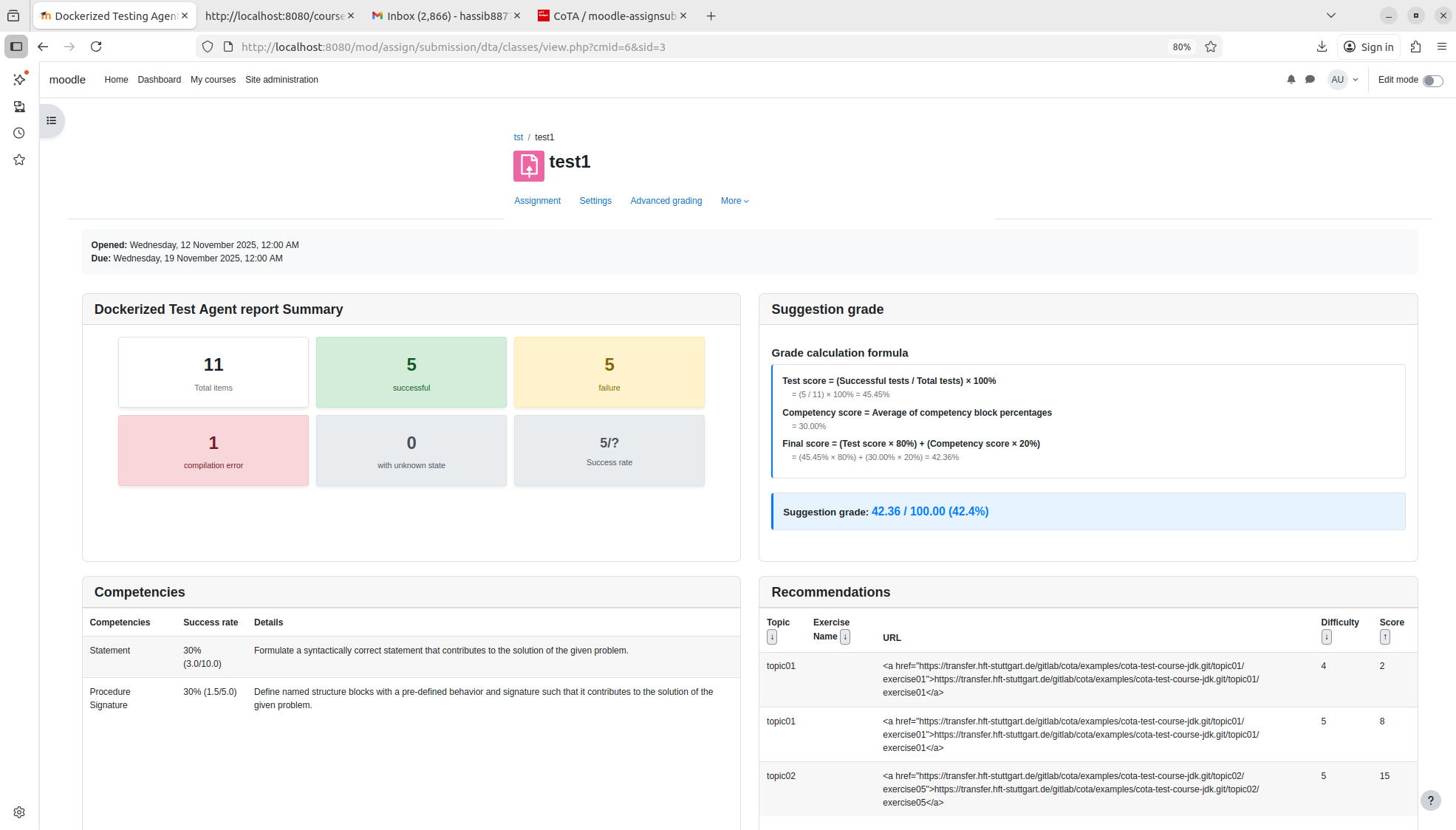Open Firefox application hamburger menu
This screenshot has width=1456, height=830.
1441,47
